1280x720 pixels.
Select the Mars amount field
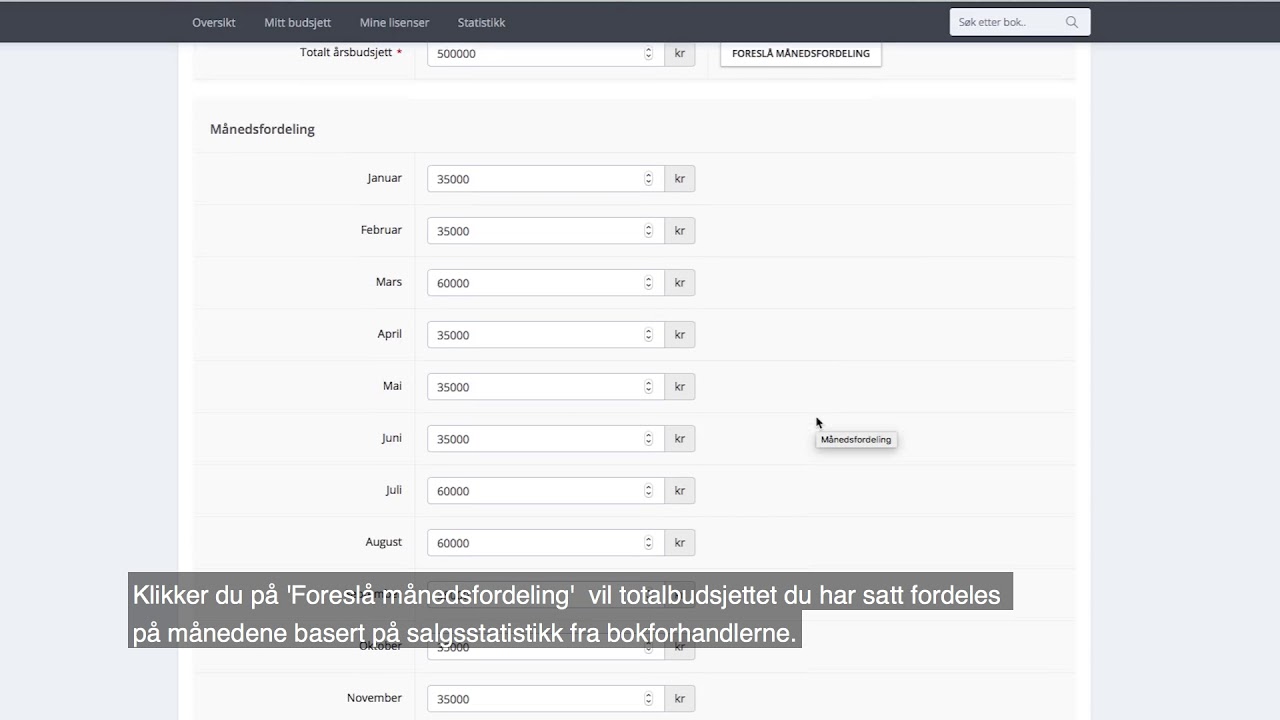[x=546, y=283]
